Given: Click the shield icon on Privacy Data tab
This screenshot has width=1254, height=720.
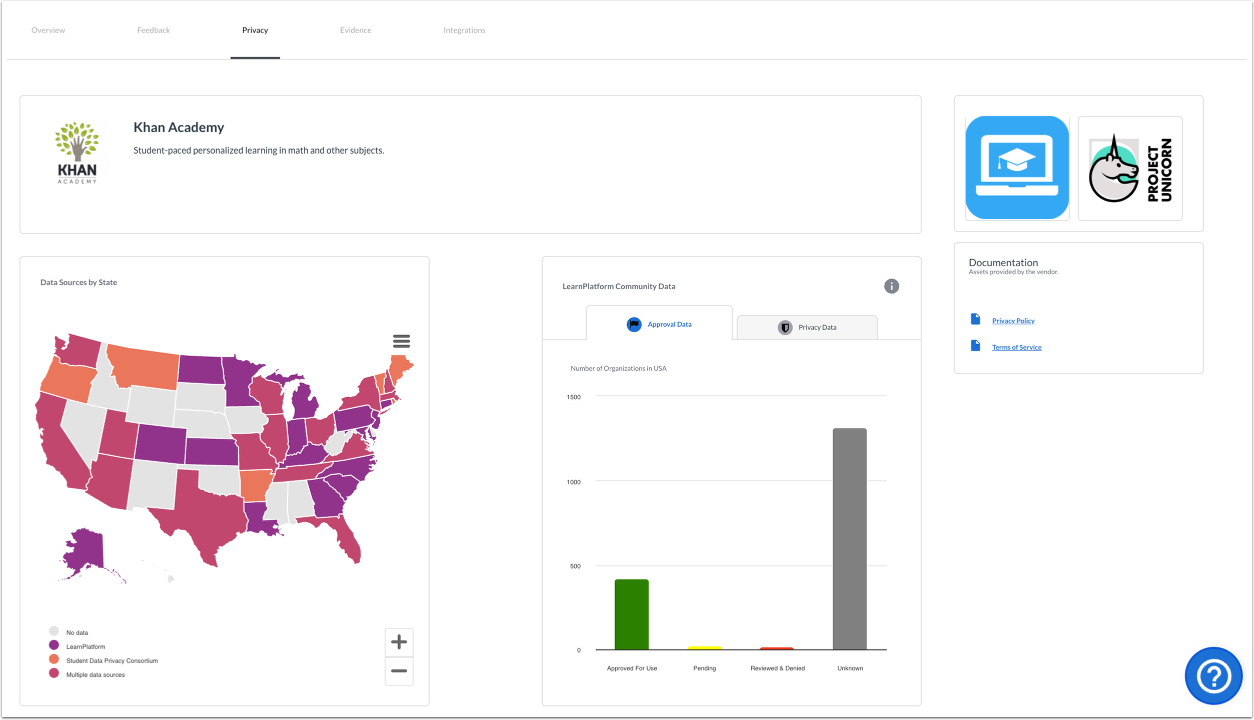Looking at the screenshot, I should (x=784, y=327).
